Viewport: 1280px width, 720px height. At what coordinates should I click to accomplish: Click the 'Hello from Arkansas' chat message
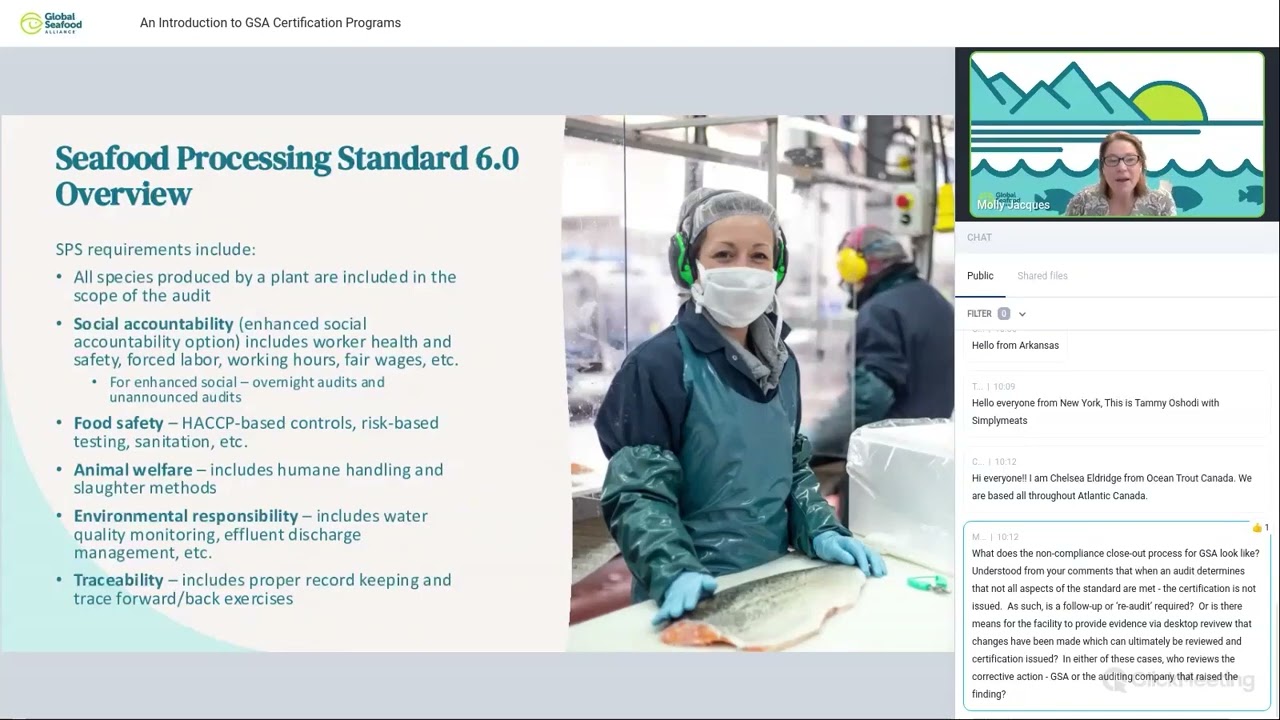1015,346
